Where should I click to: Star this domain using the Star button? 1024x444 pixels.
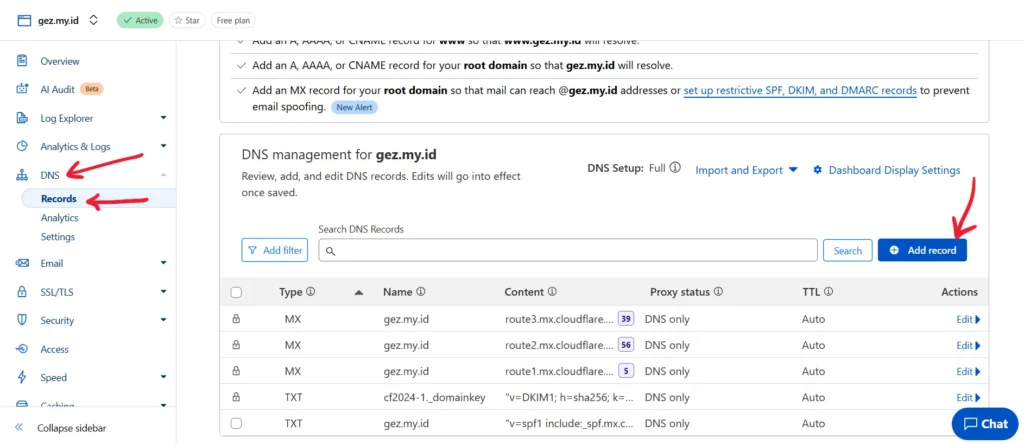[x=187, y=20]
